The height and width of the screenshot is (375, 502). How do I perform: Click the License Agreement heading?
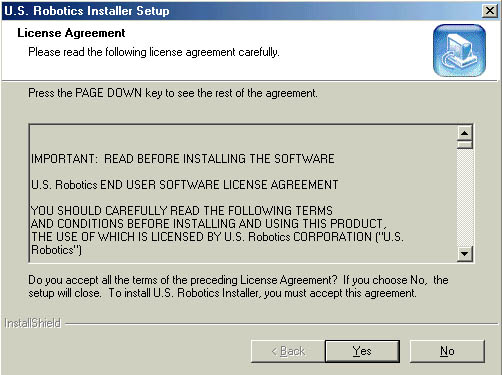point(71,33)
